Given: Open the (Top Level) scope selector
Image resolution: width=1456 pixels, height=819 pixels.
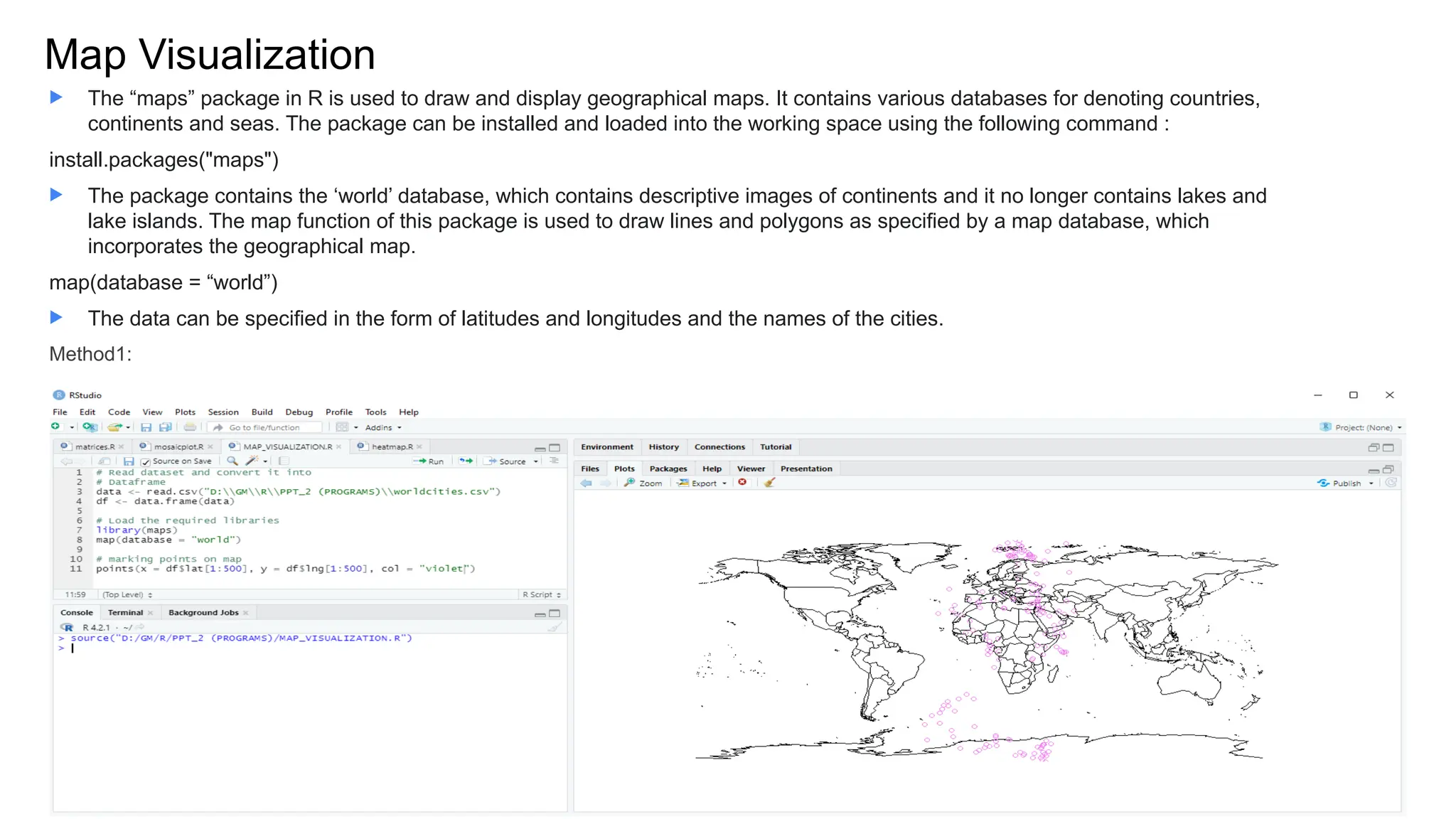Looking at the screenshot, I should pos(127,594).
